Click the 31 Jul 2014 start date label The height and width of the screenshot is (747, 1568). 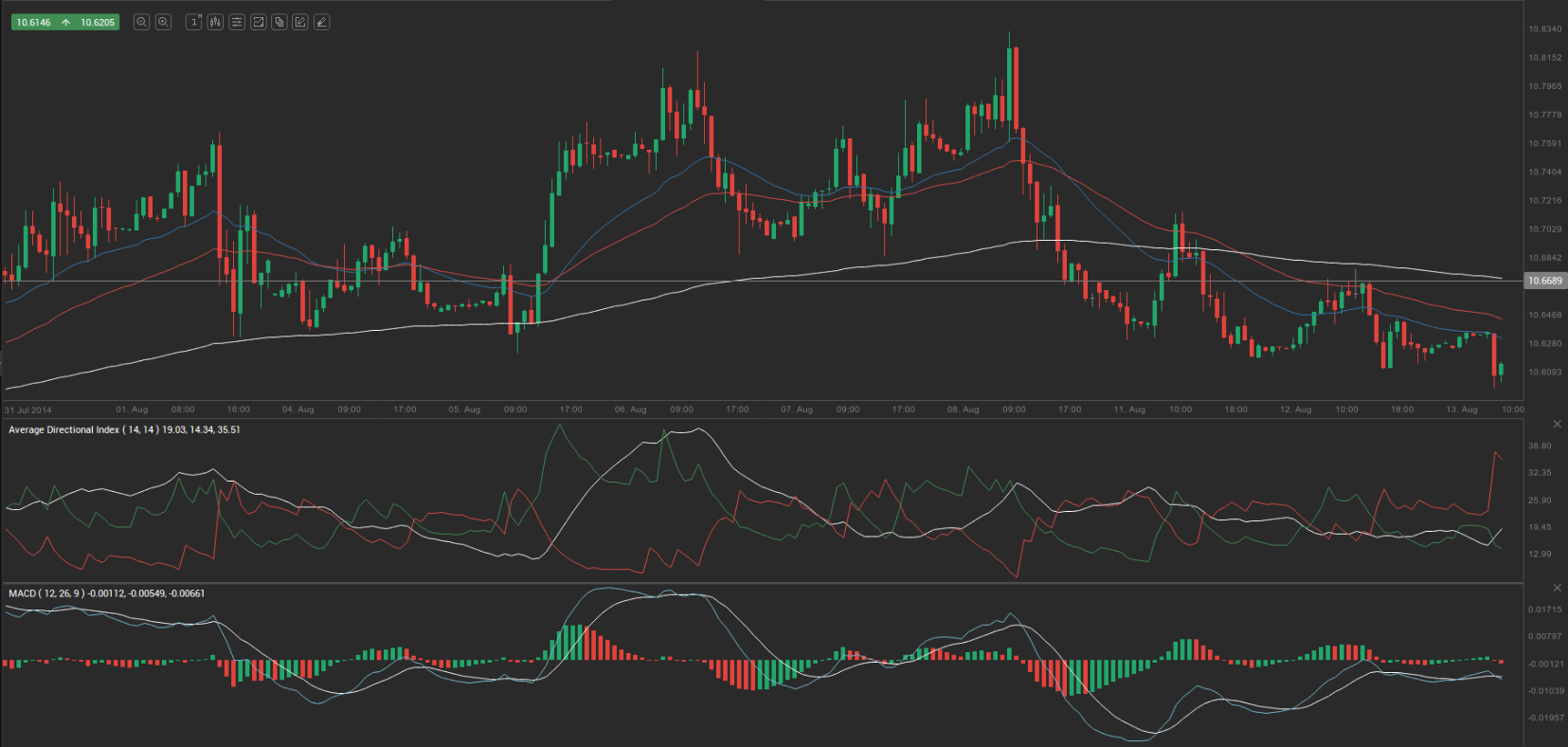pos(28,410)
